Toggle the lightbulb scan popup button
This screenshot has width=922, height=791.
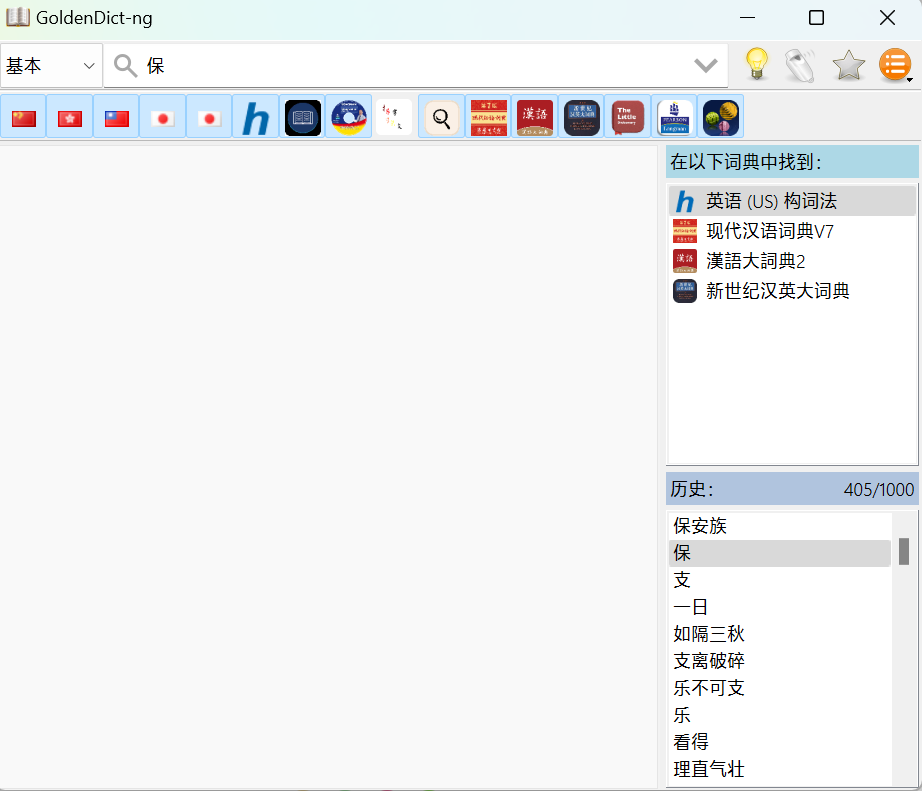[x=757, y=64]
